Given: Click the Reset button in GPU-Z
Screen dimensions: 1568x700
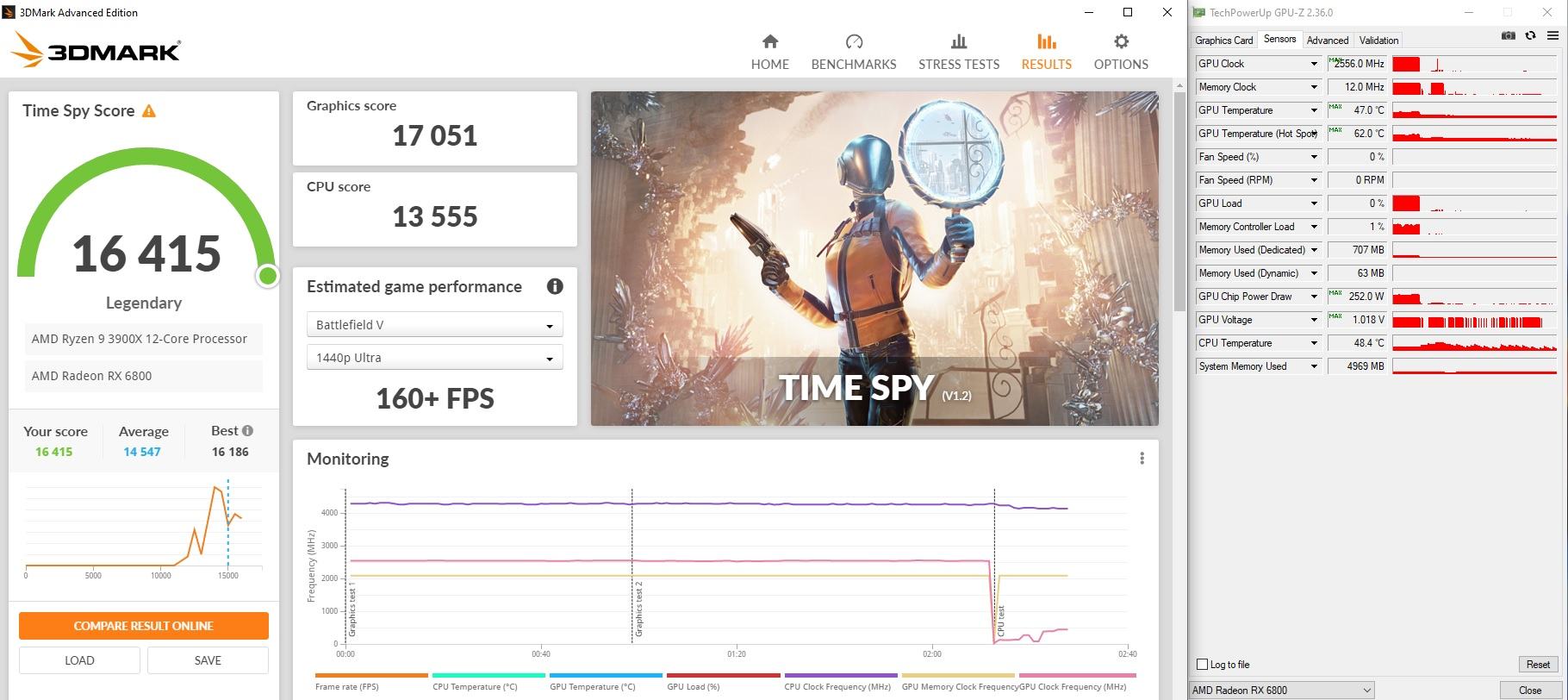Looking at the screenshot, I should pos(1538,665).
